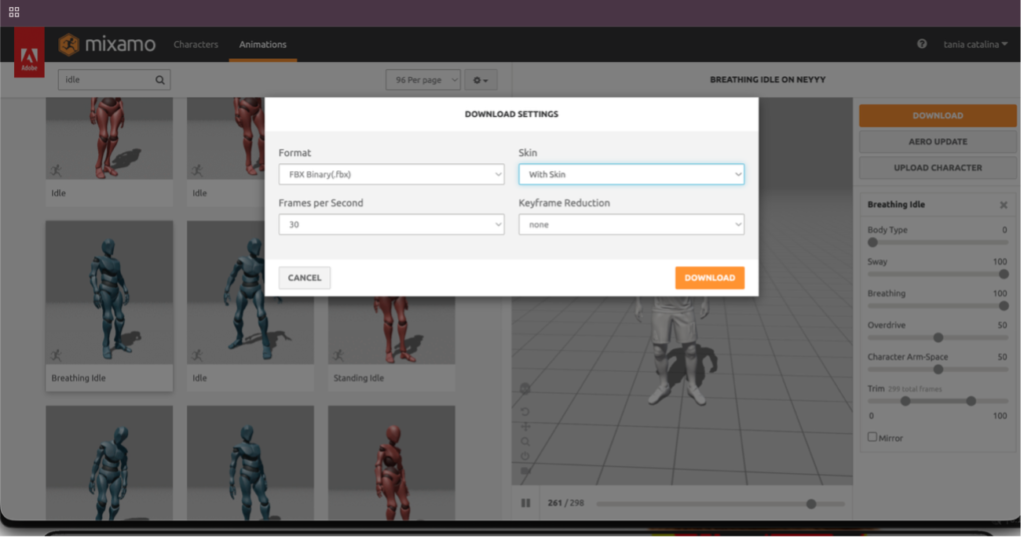Click the Trim end handle
The image size is (1024, 539).
click(971, 401)
